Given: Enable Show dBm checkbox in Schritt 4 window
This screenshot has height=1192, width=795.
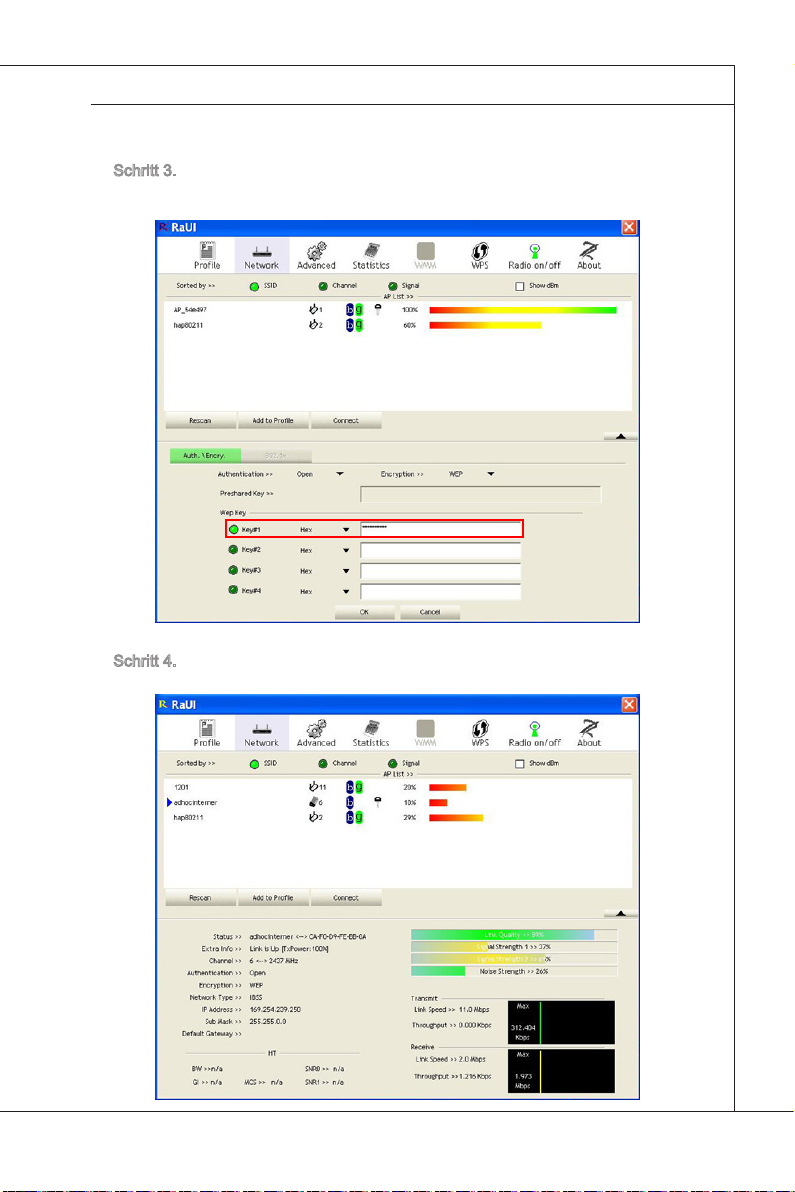Looking at the screenshot, I should coord(520,763).
